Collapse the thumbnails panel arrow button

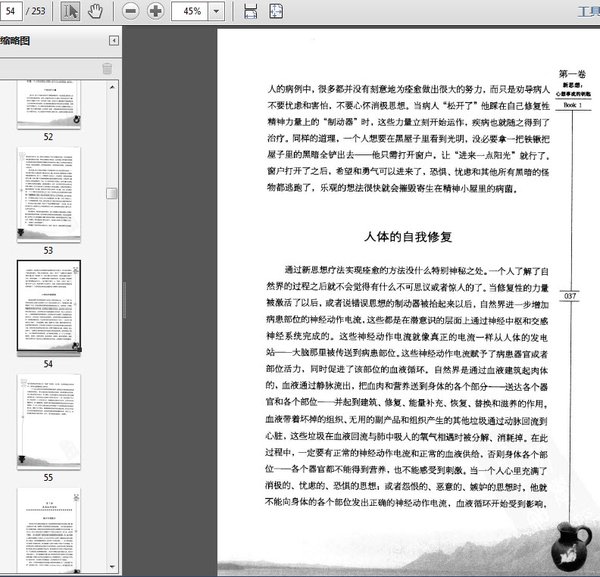coord(114,41)
